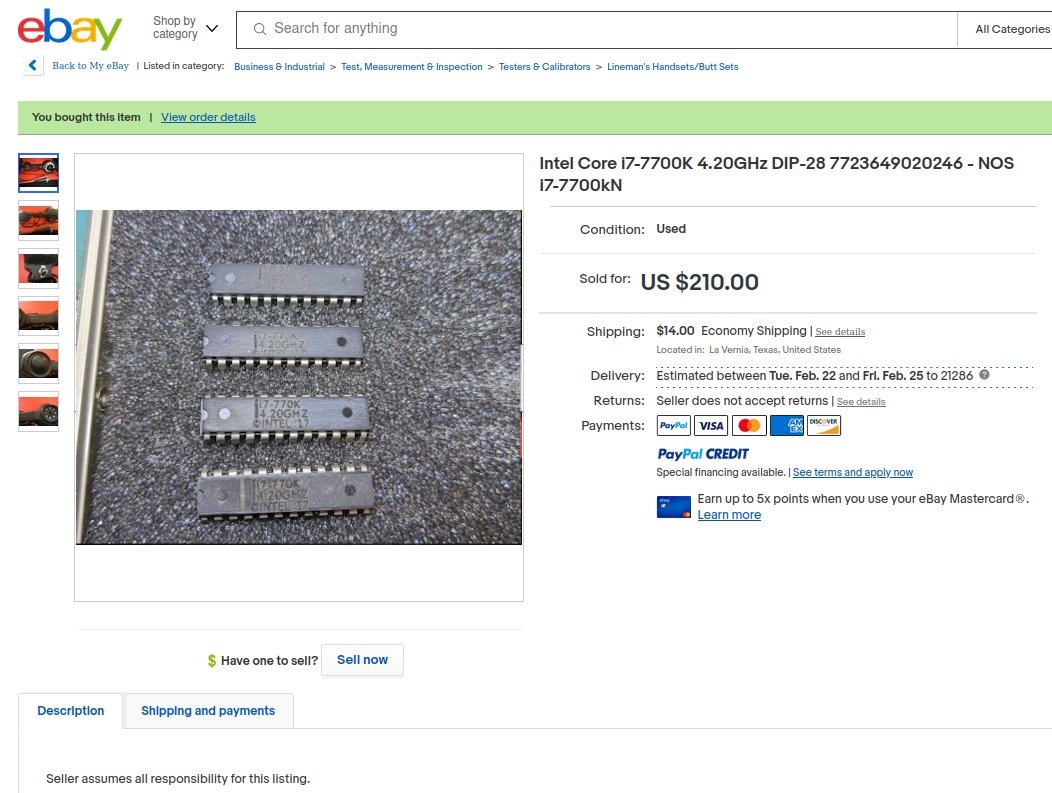The image size is (1052, 793).
Task: Type in the Search for anything field
Action: tap(600, 29)
